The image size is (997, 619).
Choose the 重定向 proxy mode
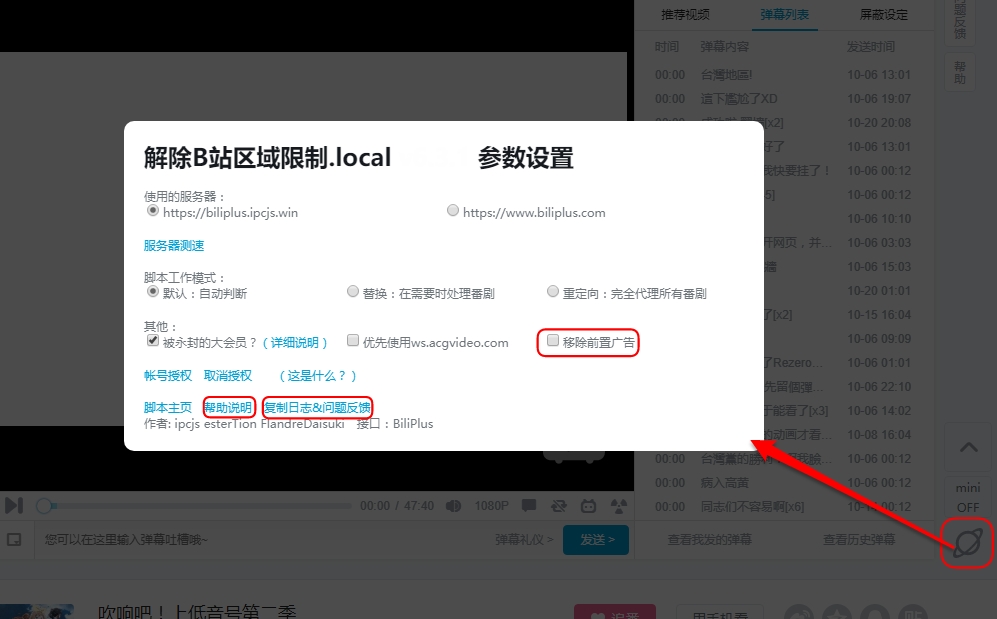pos(553,292)
